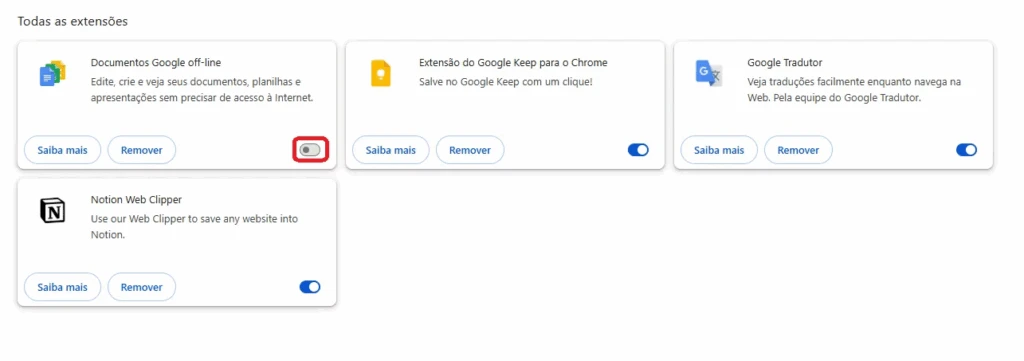Remove the Google Keep extension
Image resolution: width=1024 pixels, height=361 pixels.
click(x=470, y=150)
